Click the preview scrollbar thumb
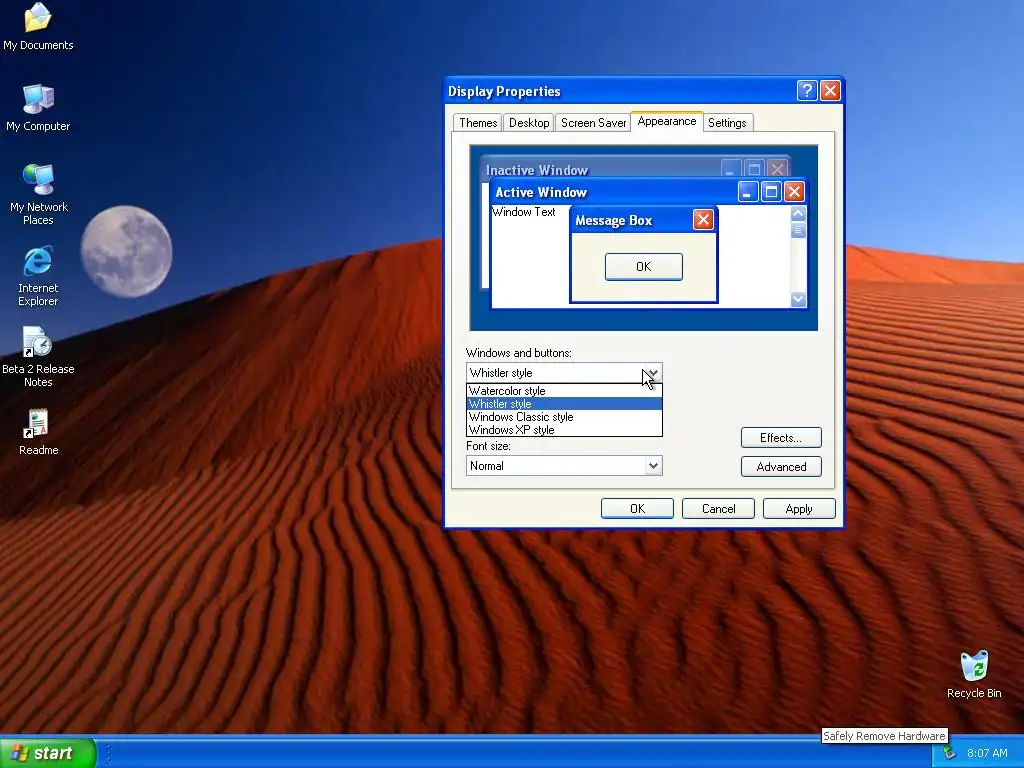1024x768 pixels. pyautogui.click(x=798, y=230)
